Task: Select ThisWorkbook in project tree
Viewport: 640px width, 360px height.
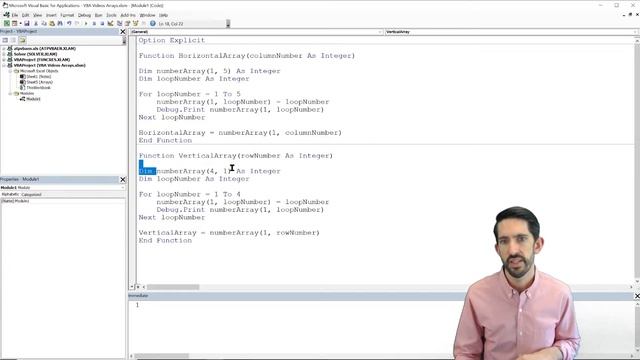Action: click(x=38, y=88)
